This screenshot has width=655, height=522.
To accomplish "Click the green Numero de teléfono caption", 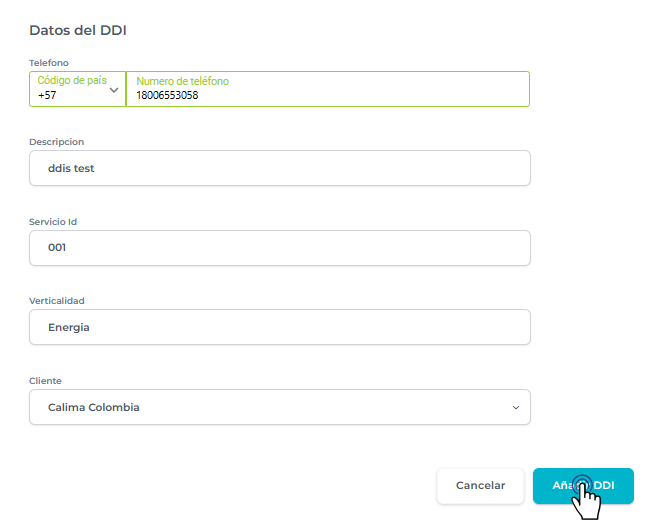I will click(x=183, y=81).
